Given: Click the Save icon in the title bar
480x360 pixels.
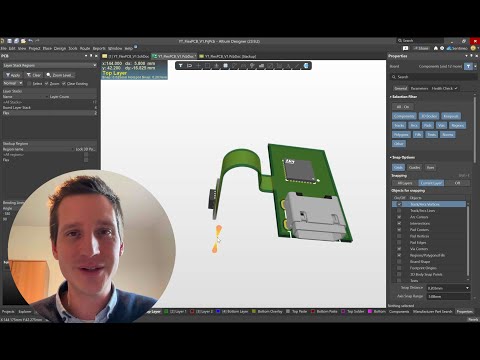Looking at the screenshot, I should pyautogui.click(x=10, y=41).
